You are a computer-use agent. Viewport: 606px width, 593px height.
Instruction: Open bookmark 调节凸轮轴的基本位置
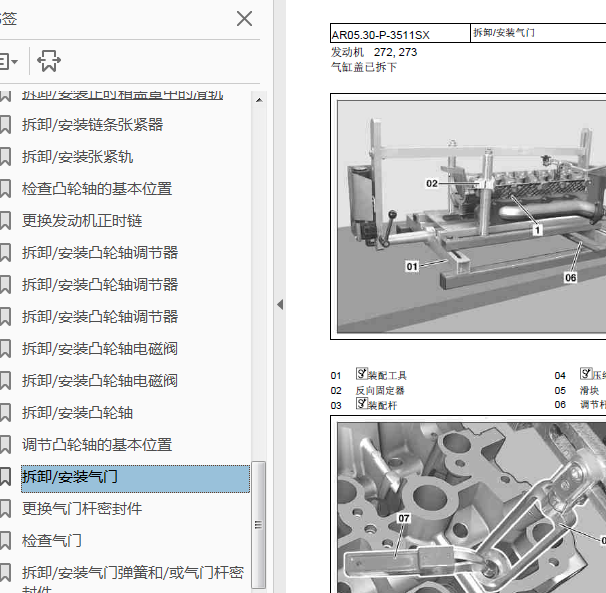click(x=97, y=445)
